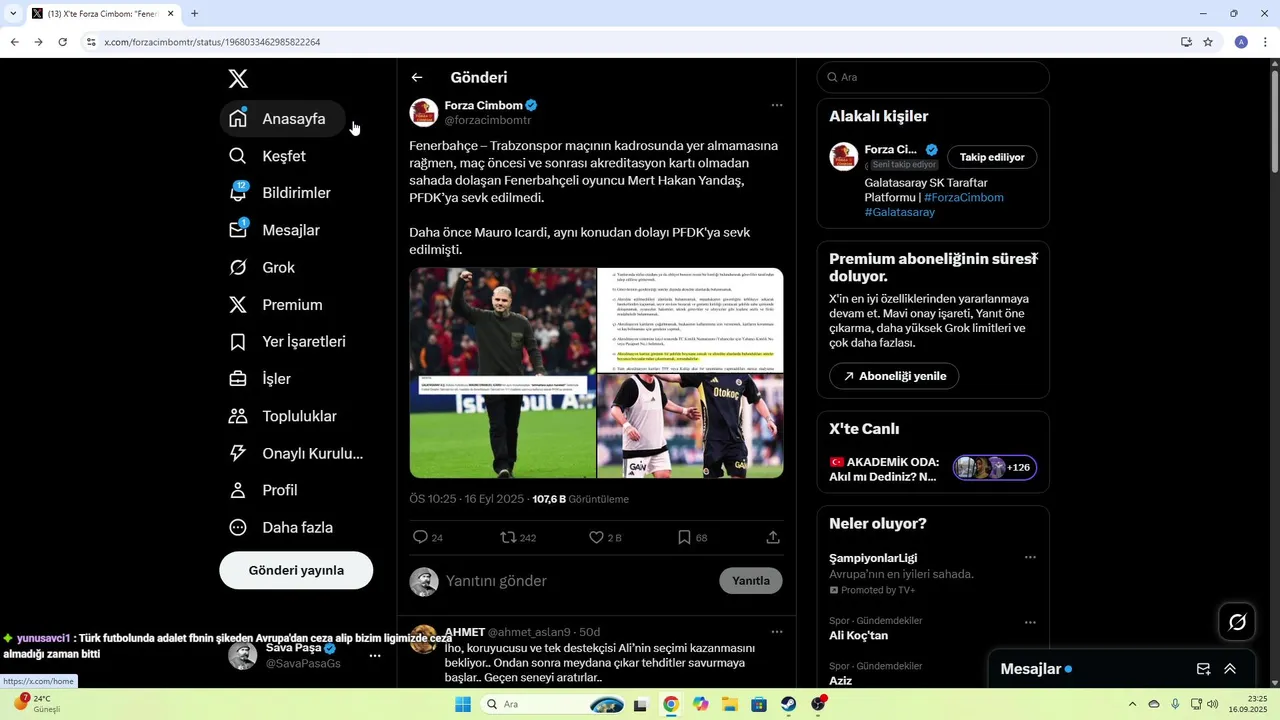Click the Yanıtını gönder reply field

(576, 581)
